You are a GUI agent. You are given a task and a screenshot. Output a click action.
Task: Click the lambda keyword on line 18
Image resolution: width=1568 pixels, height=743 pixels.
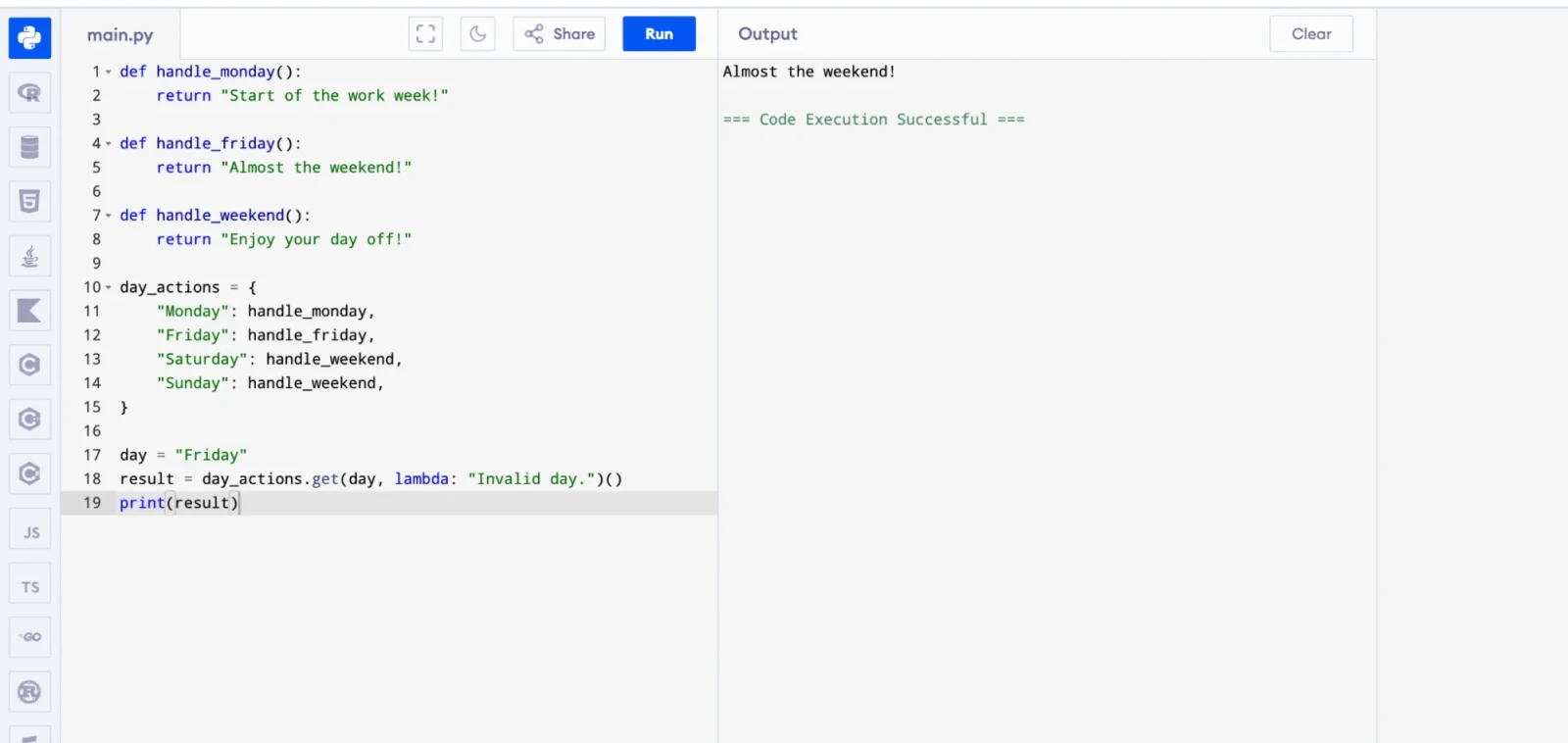[x=421, y=478]
